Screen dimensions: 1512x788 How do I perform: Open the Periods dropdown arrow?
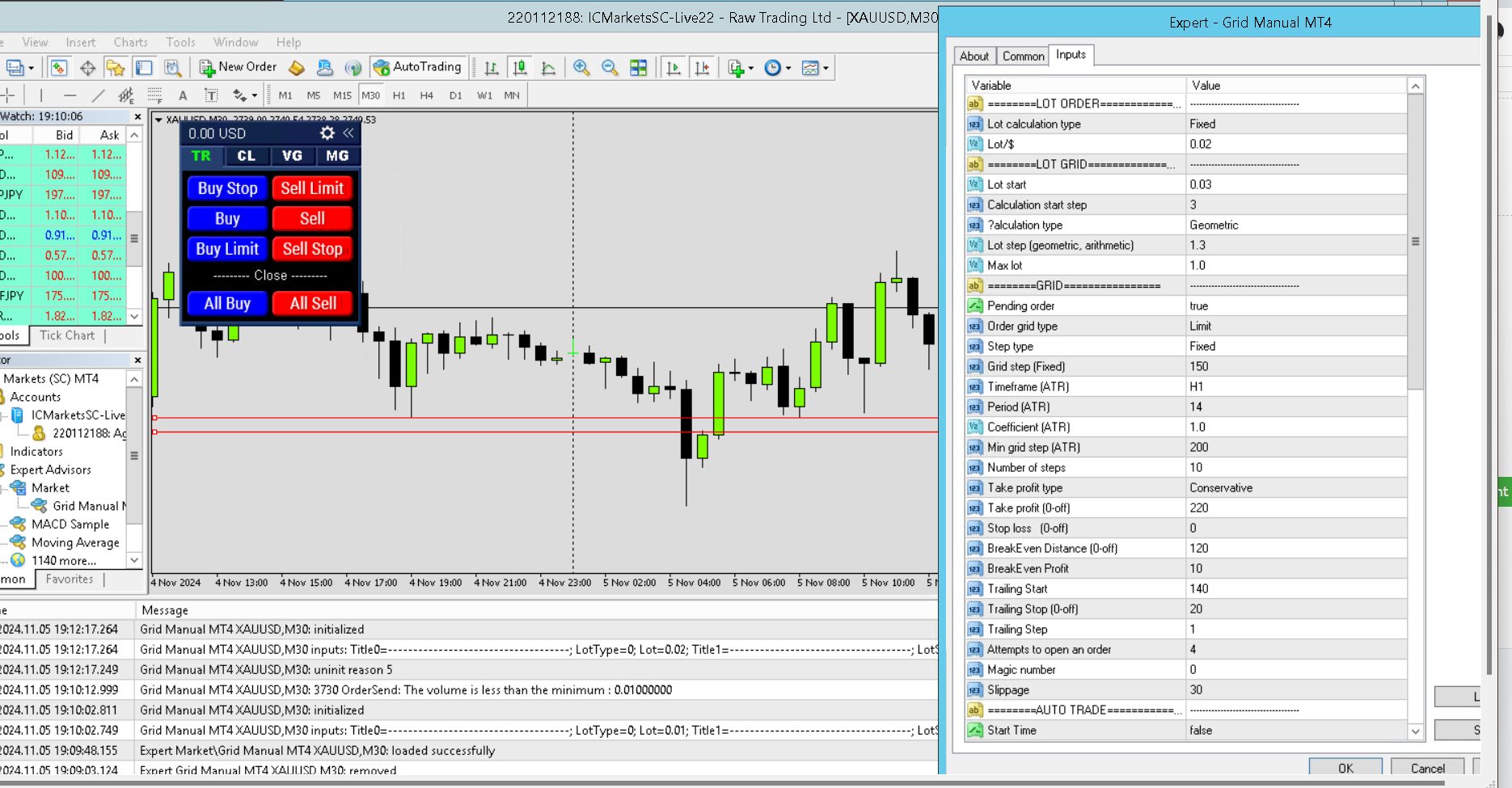click(x=789, y=68)
